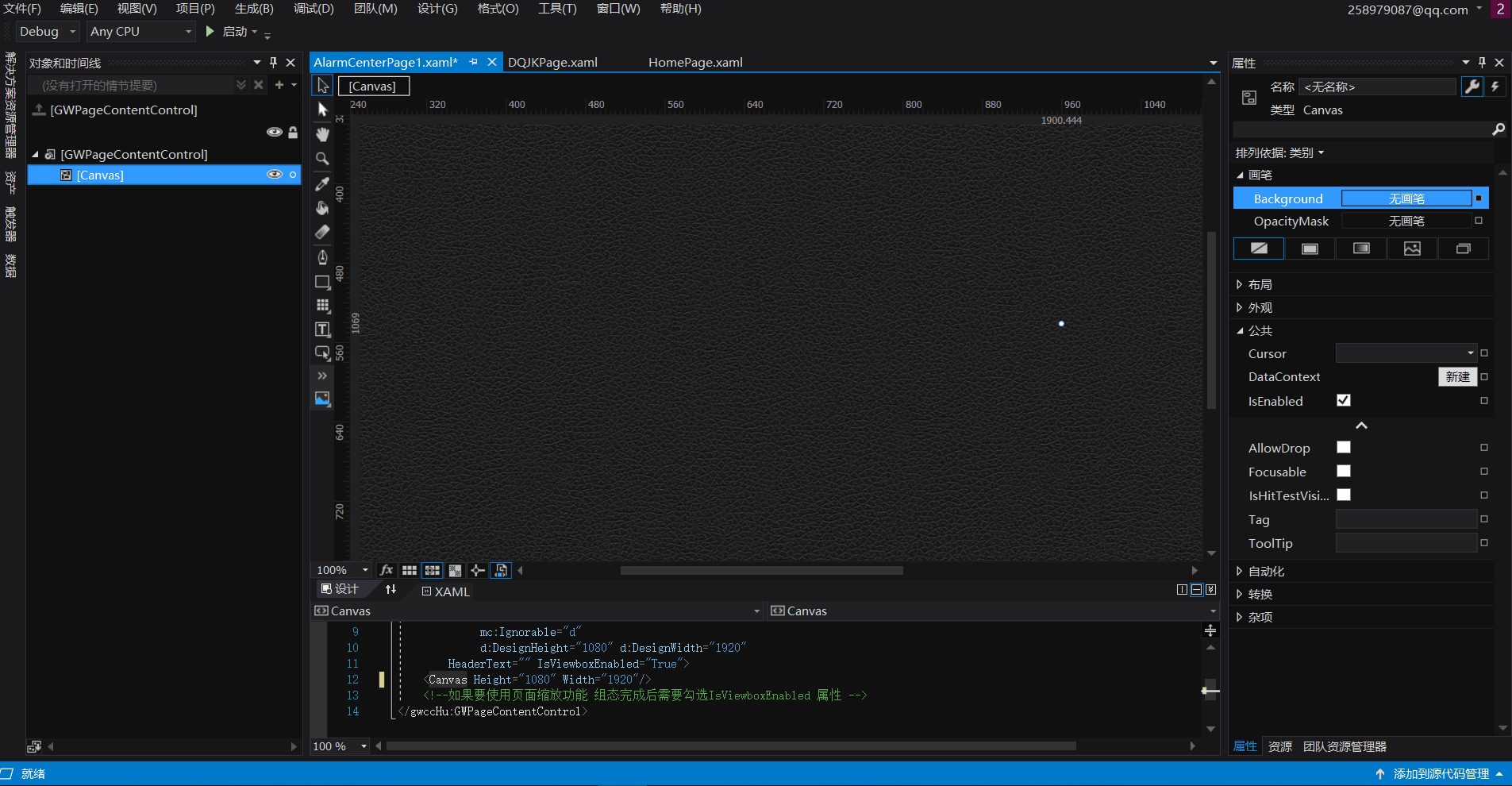The height and width of the screenshot is (786, 1512).
Task: Click the Events lightning bolt icon
Action: (1495, 87)
